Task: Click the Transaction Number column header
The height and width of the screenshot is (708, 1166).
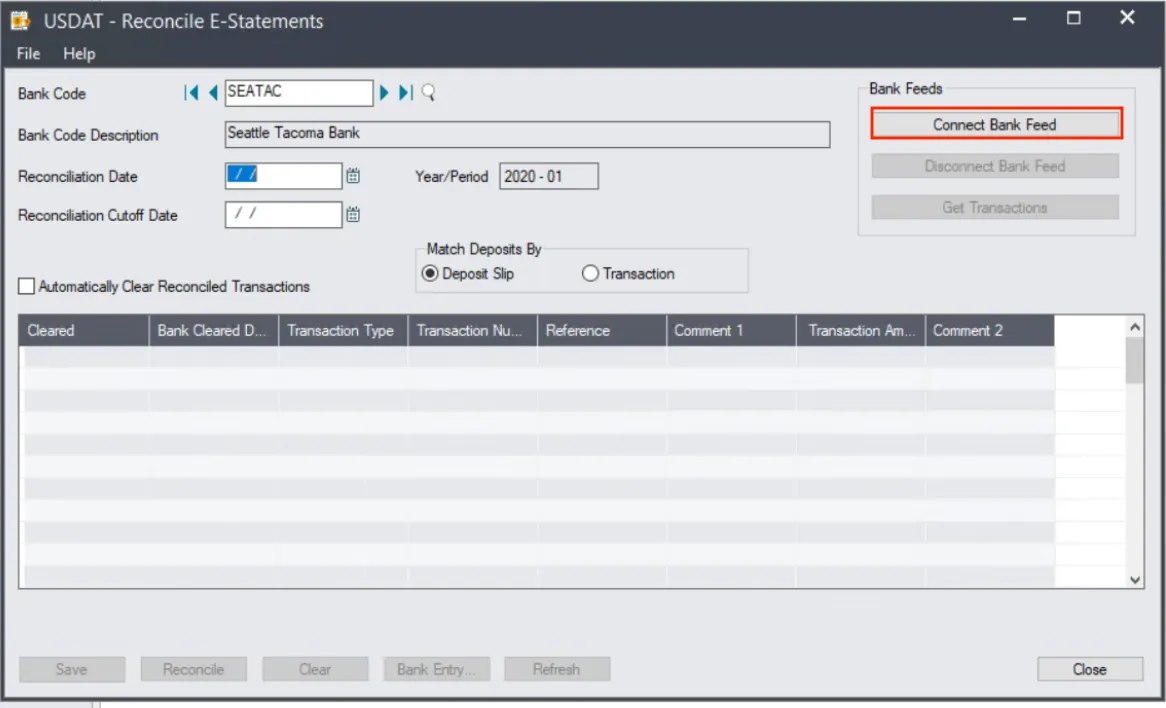Action: [x=472, y=331]
